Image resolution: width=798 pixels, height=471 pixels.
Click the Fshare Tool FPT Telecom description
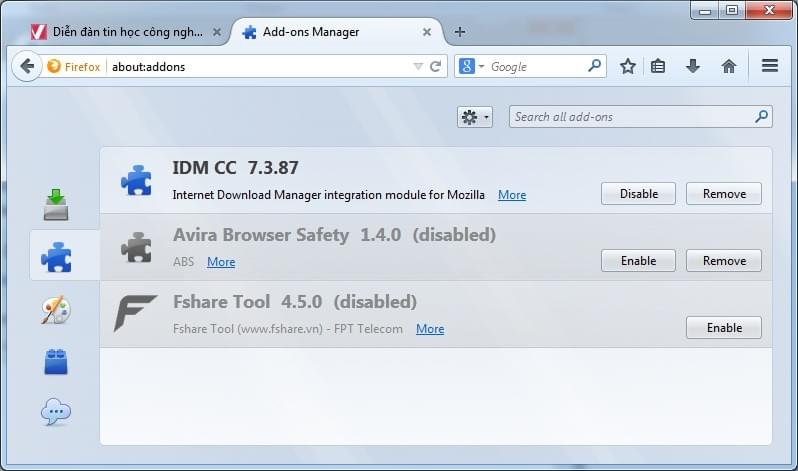[288, 329]
